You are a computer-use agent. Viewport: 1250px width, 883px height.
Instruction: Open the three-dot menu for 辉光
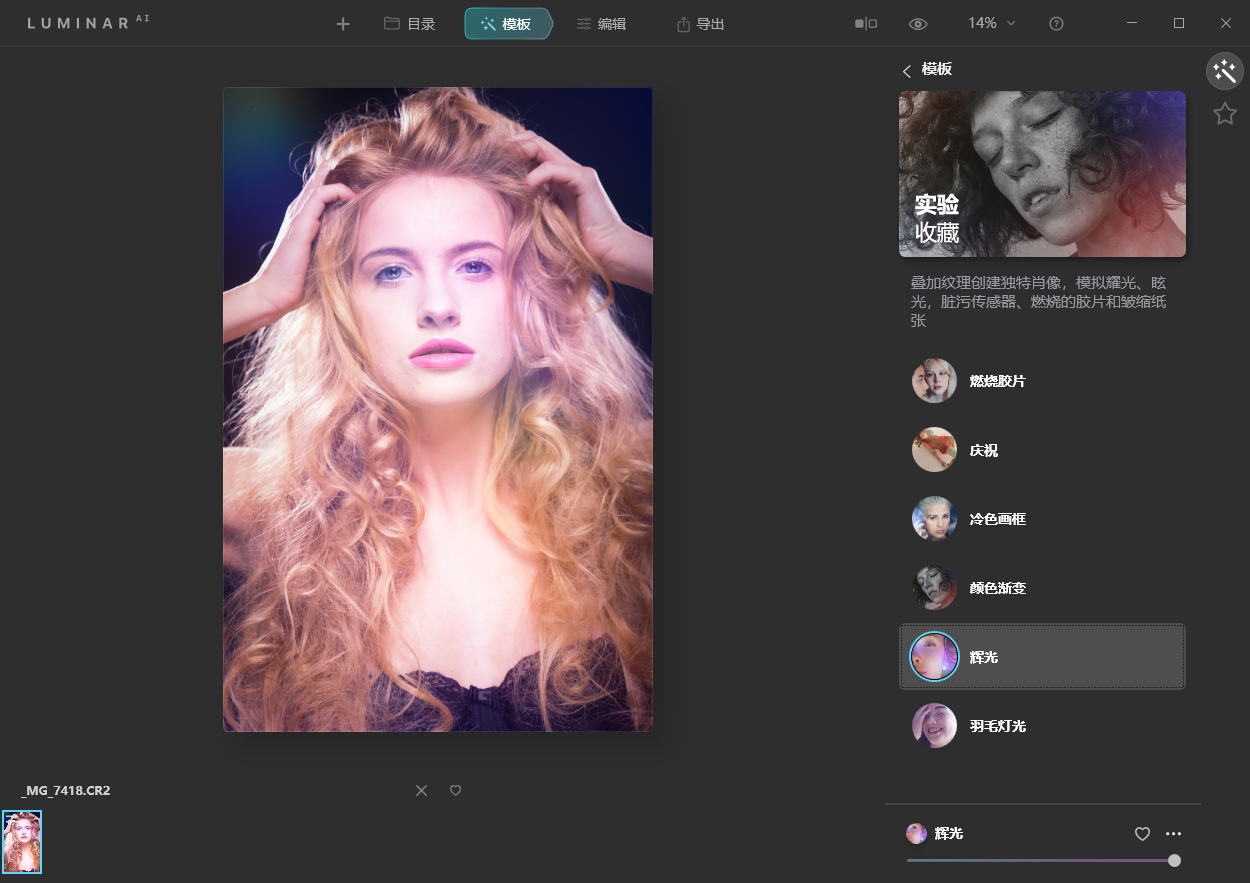[x=1174, y=834]
